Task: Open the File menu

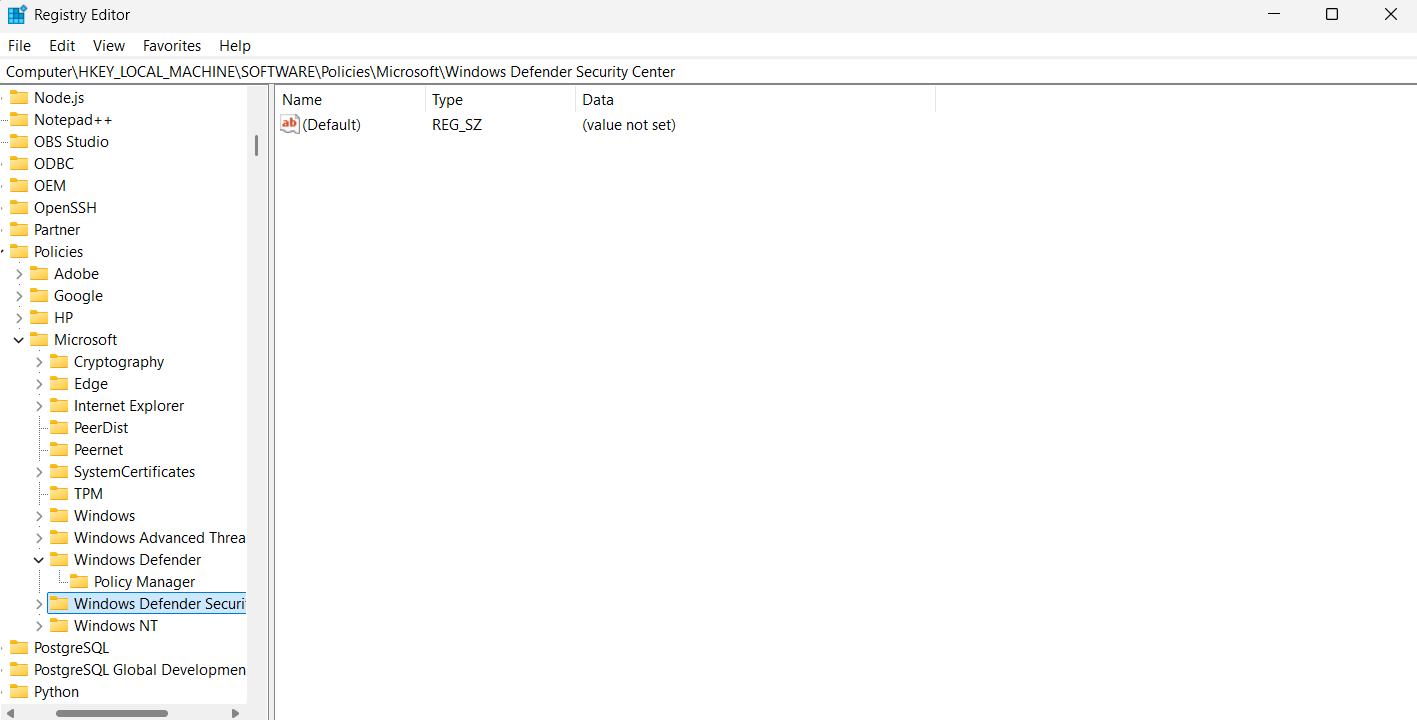Action: point(19,46)
